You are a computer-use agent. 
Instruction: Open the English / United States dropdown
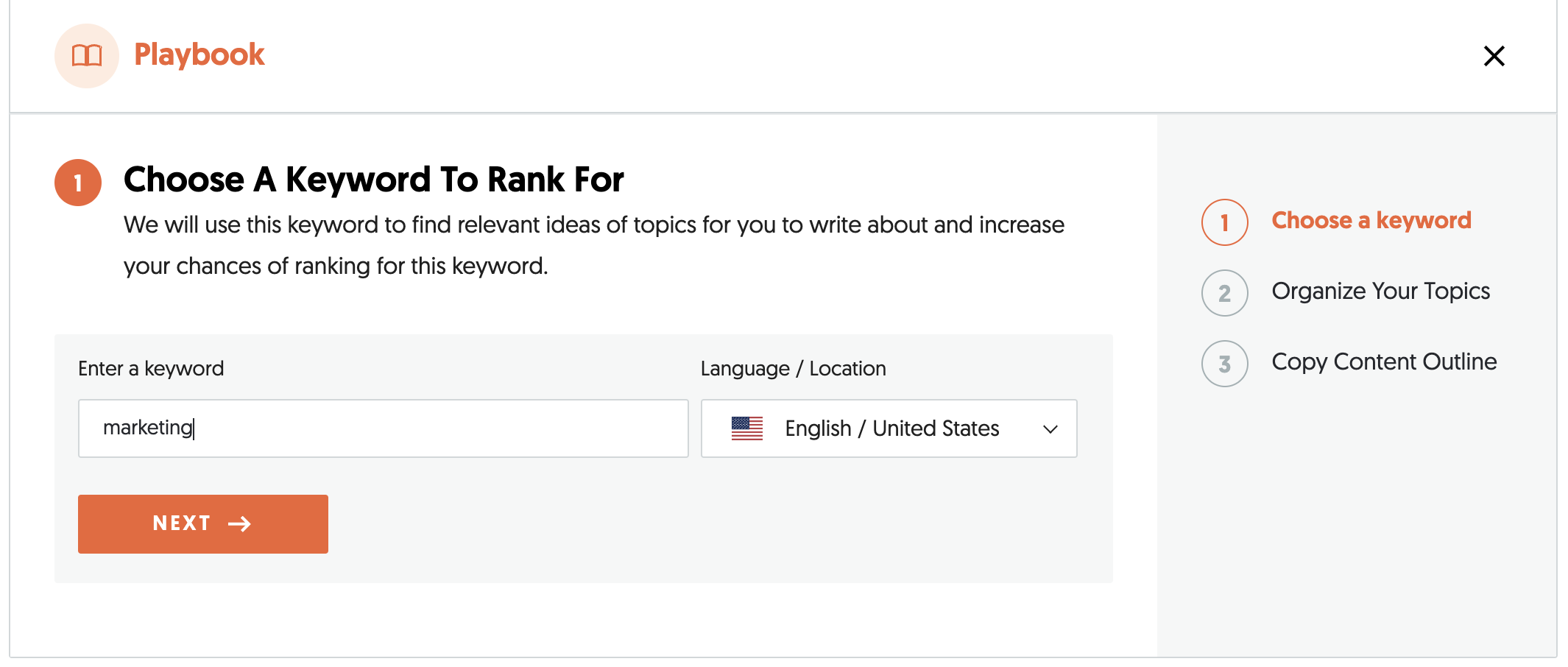click(x=891, y=428)
